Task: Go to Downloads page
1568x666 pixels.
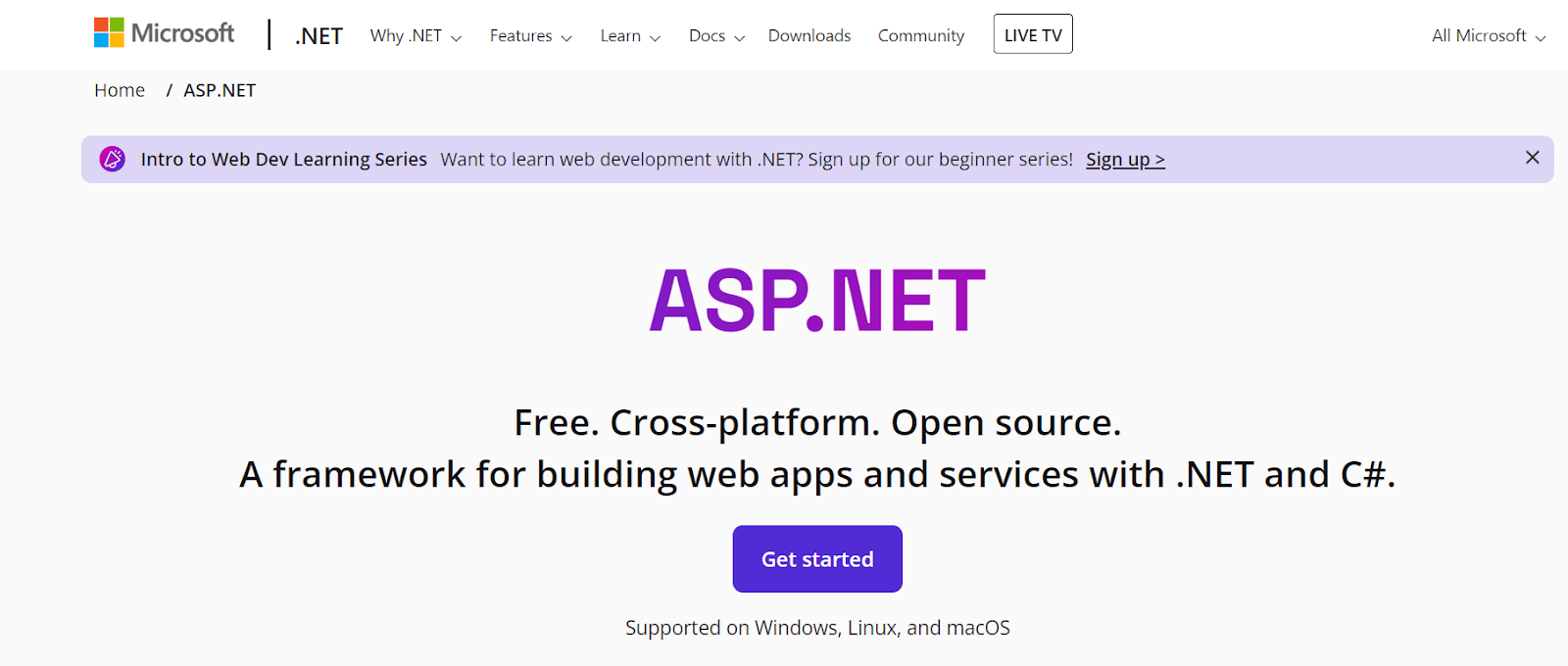Action: 809,35
